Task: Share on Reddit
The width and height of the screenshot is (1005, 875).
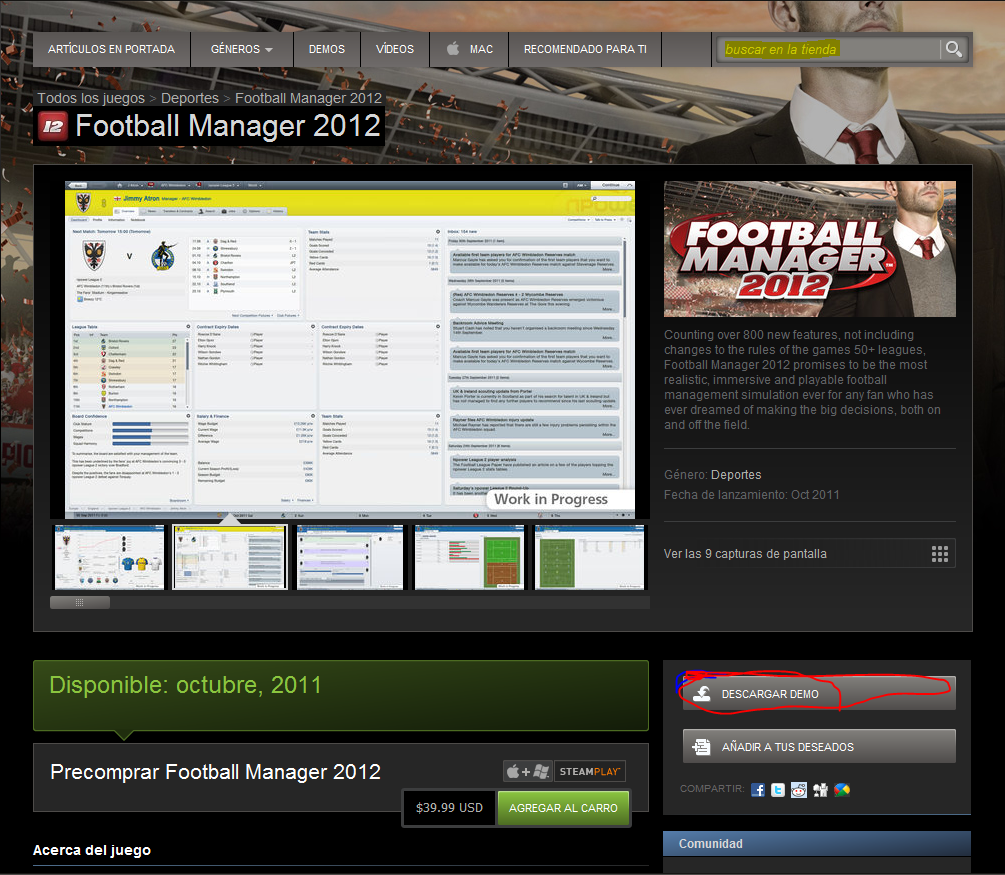Action: point(799,790)
